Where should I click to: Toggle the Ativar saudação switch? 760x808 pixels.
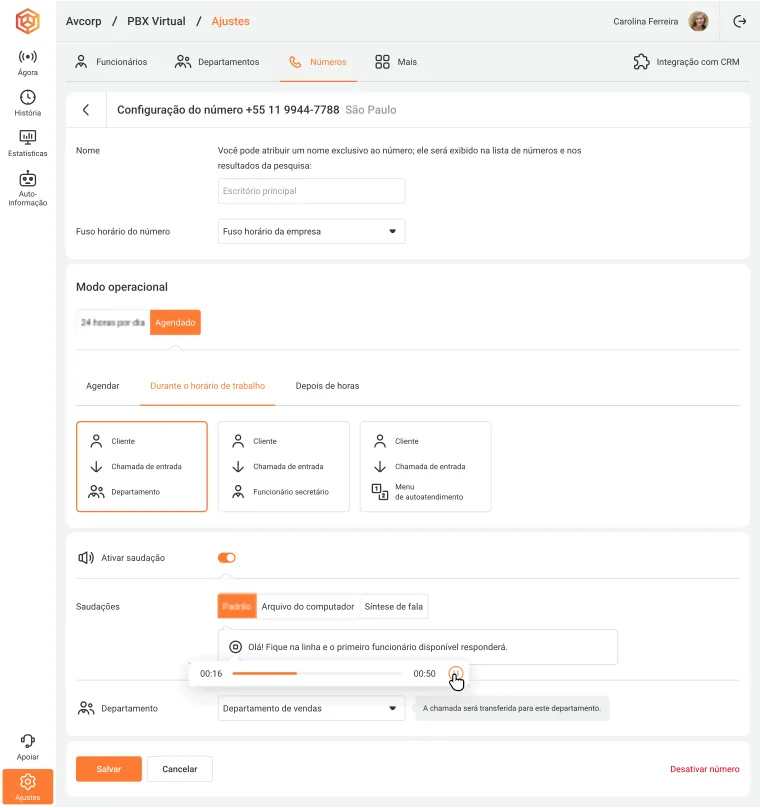[x=227, y=558]
